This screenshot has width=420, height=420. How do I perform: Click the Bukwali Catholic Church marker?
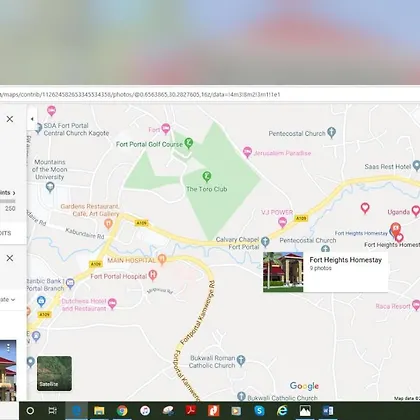pos(241,396)
